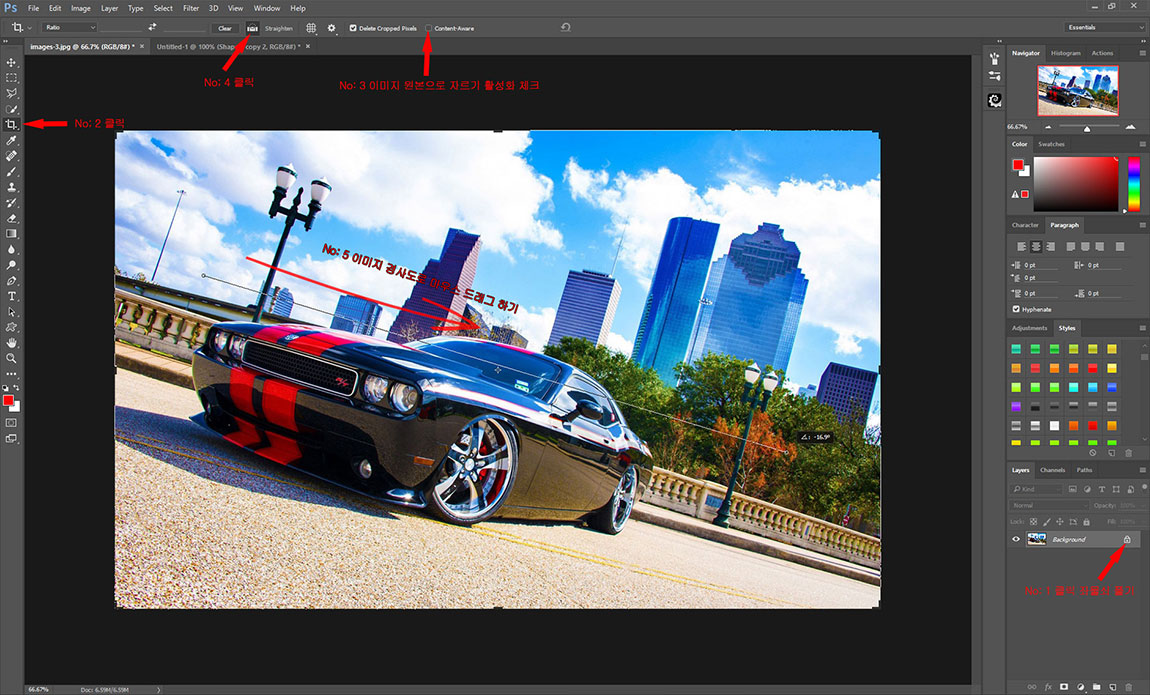The image size is (1150, 695).
Task: Hide the Background layer with eye icon
Action: click(1016, 540)
